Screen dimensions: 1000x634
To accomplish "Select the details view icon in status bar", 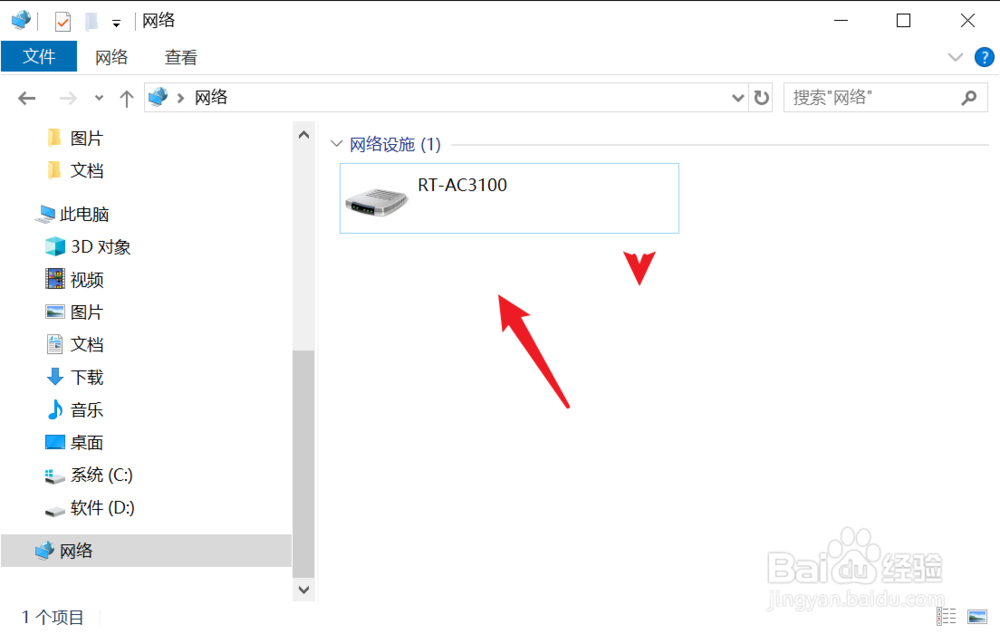I will 946,616.
